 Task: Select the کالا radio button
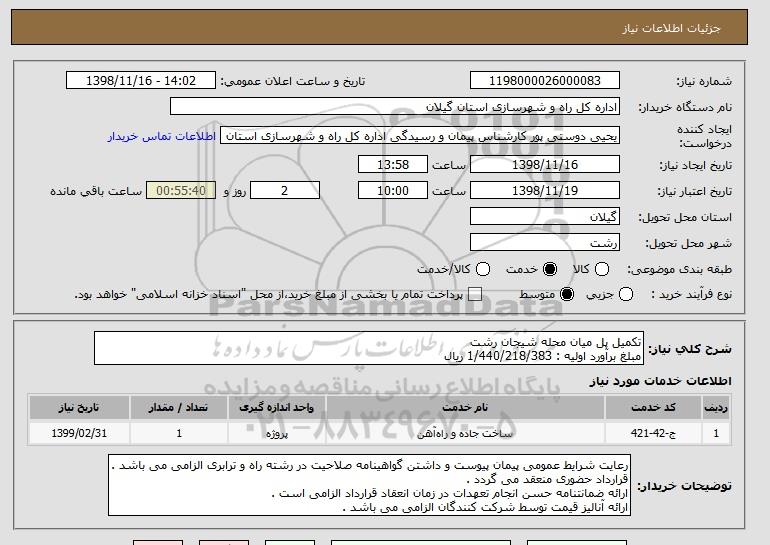click(x=602, y=269)
